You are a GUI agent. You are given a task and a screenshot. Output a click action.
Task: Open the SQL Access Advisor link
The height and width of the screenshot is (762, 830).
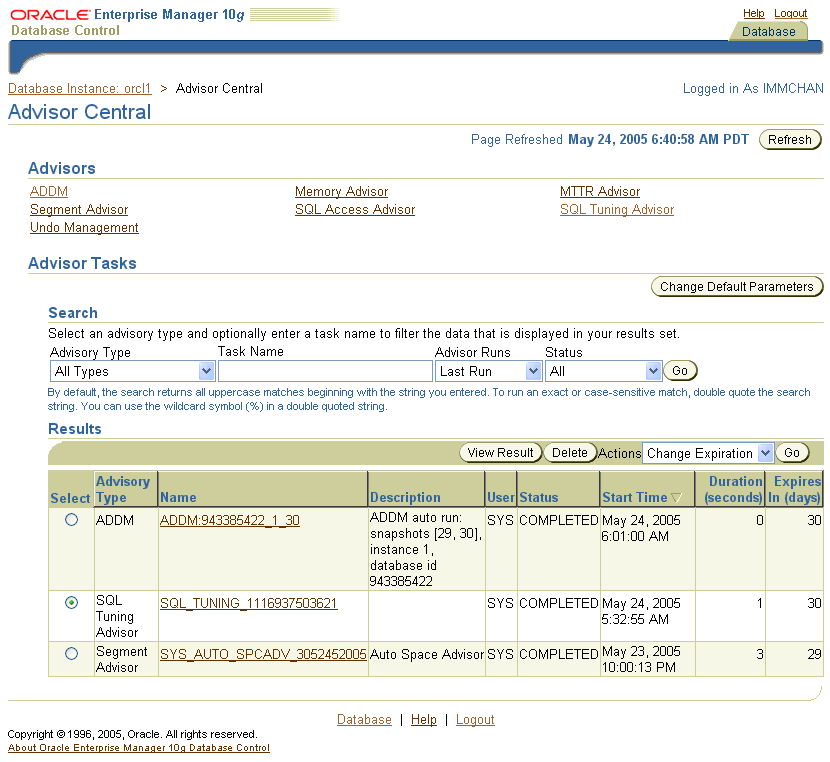pos(354,210)
